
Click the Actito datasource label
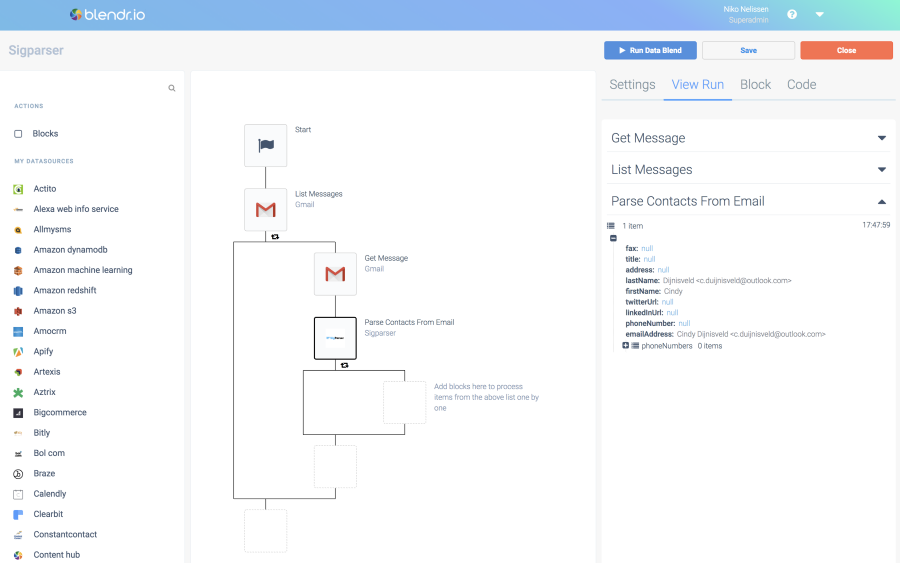coord(45,189)
